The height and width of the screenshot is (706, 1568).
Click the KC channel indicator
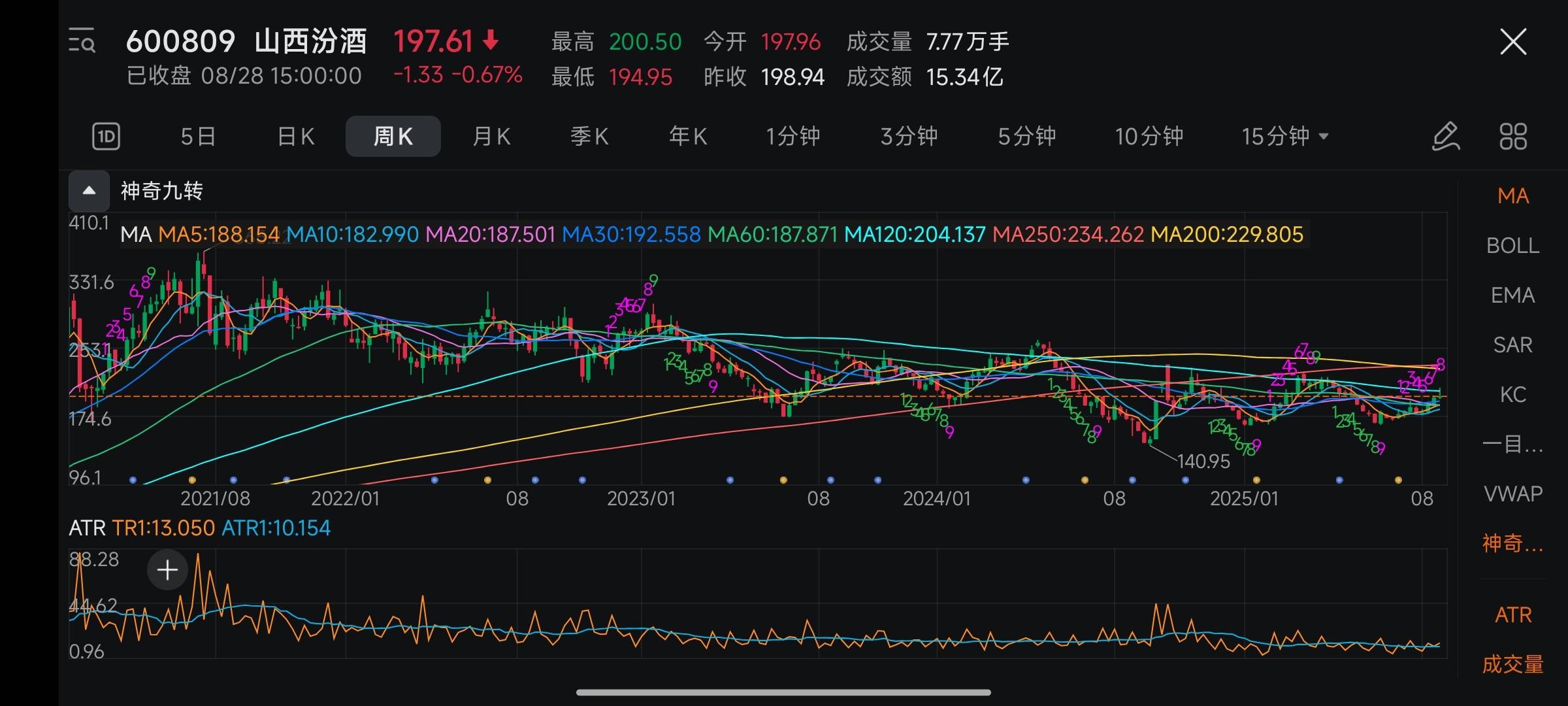pos(1512,395)
